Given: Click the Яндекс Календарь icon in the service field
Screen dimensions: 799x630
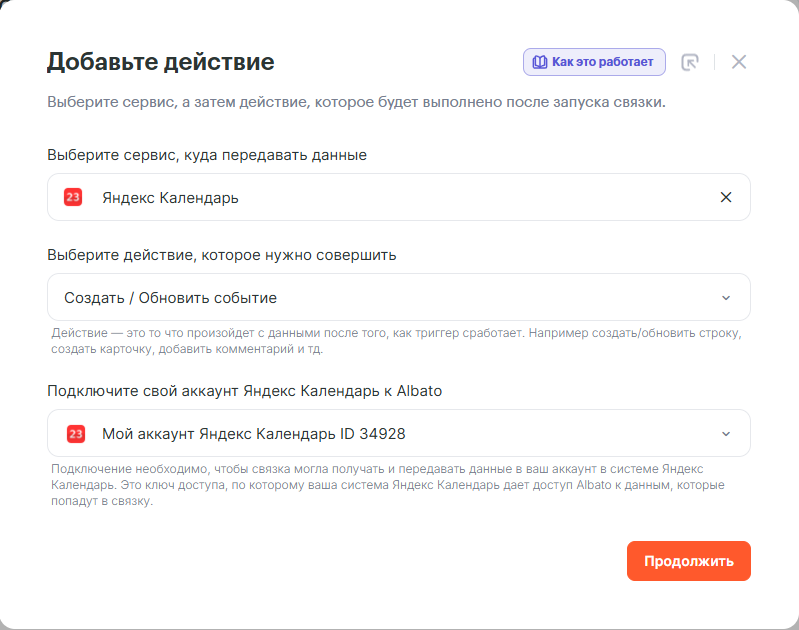Looking at the screenshot, I should click(x=73, y=197).
